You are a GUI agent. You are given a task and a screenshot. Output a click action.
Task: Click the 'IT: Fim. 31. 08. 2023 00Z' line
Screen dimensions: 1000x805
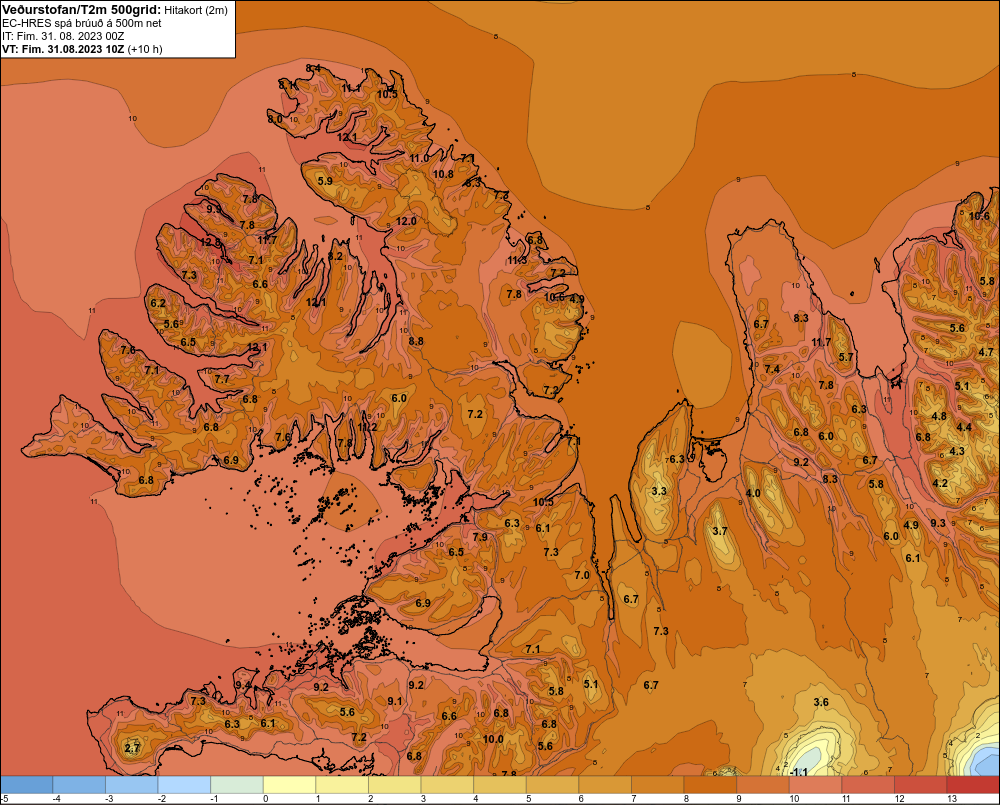[64, 36]
